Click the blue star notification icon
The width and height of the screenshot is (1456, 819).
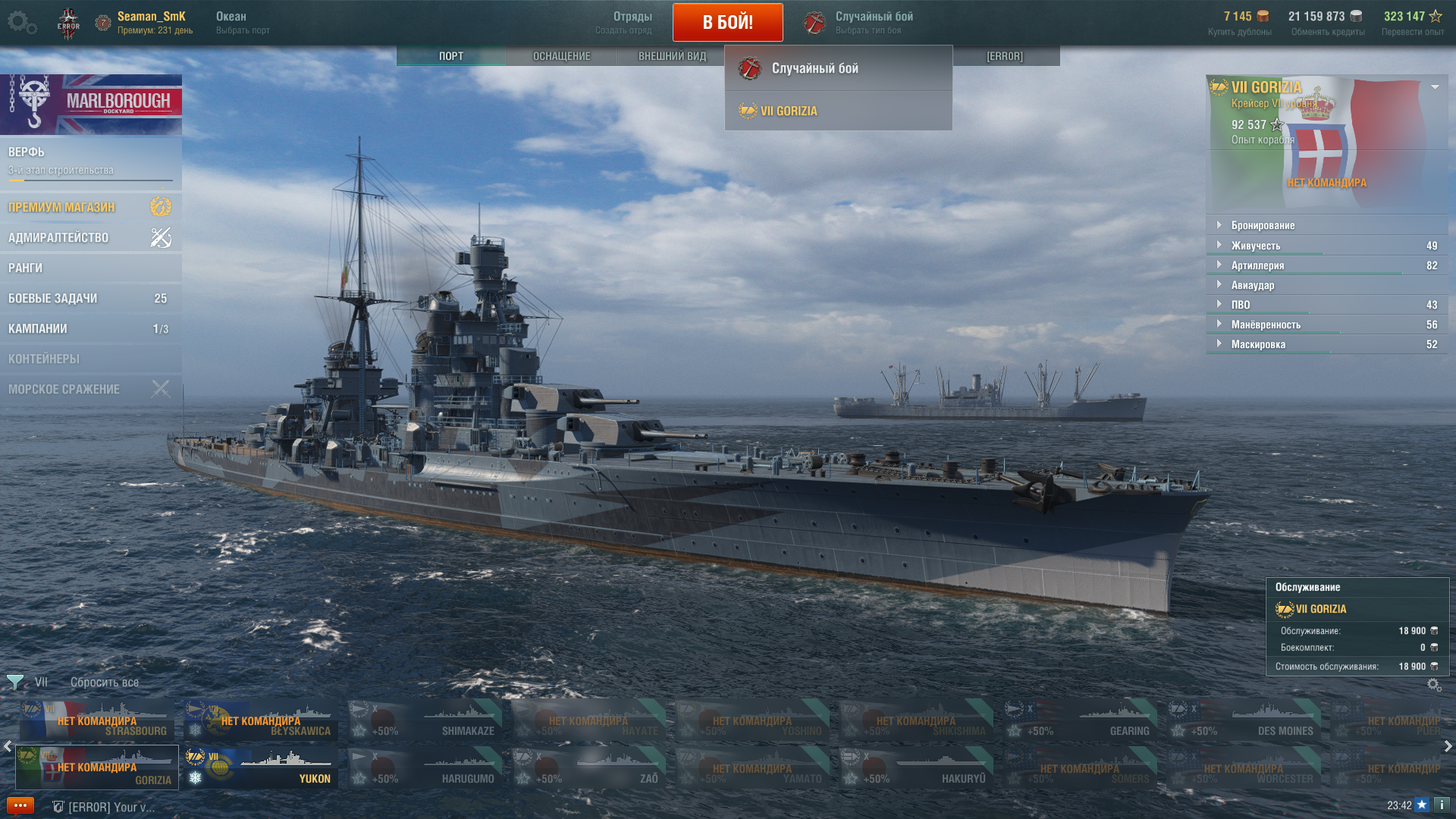(x=1422, y=805)
